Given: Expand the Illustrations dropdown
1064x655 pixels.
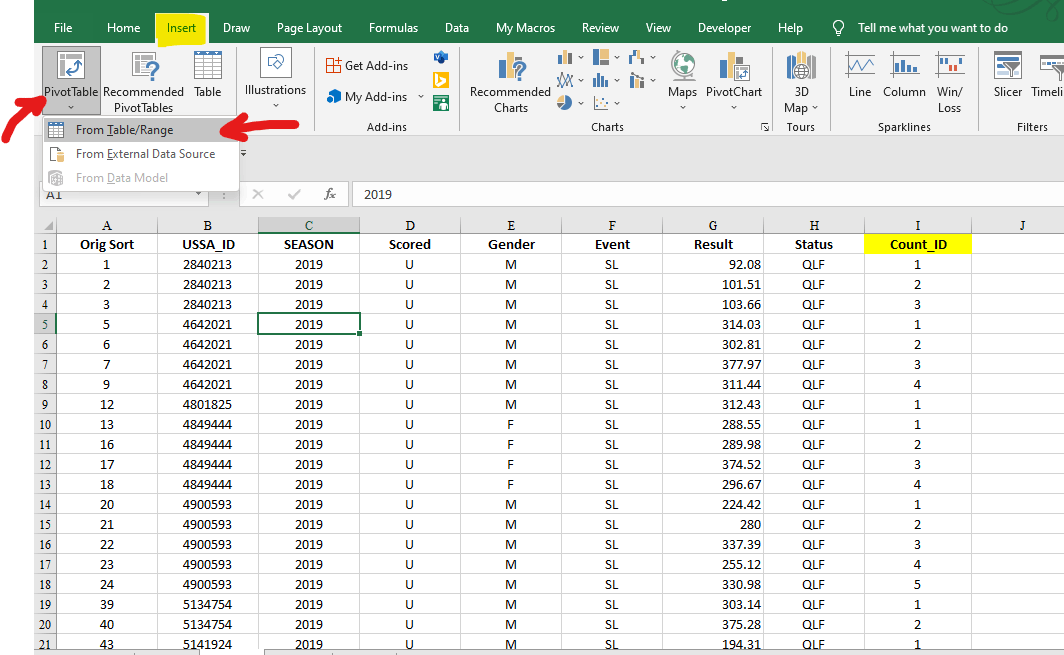Looking at the screenshot, I should [276, 104].
